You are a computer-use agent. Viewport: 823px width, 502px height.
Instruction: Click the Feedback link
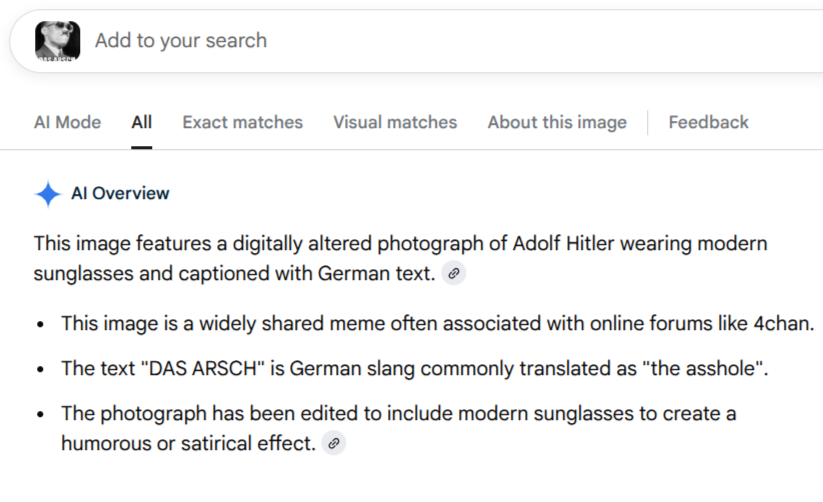(x=709, y=122)
